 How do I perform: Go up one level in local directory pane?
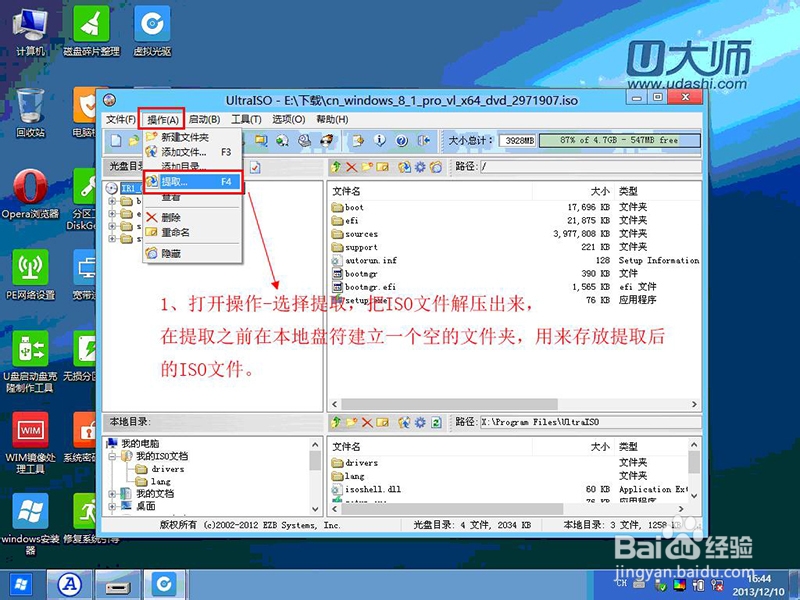point(336,422)
